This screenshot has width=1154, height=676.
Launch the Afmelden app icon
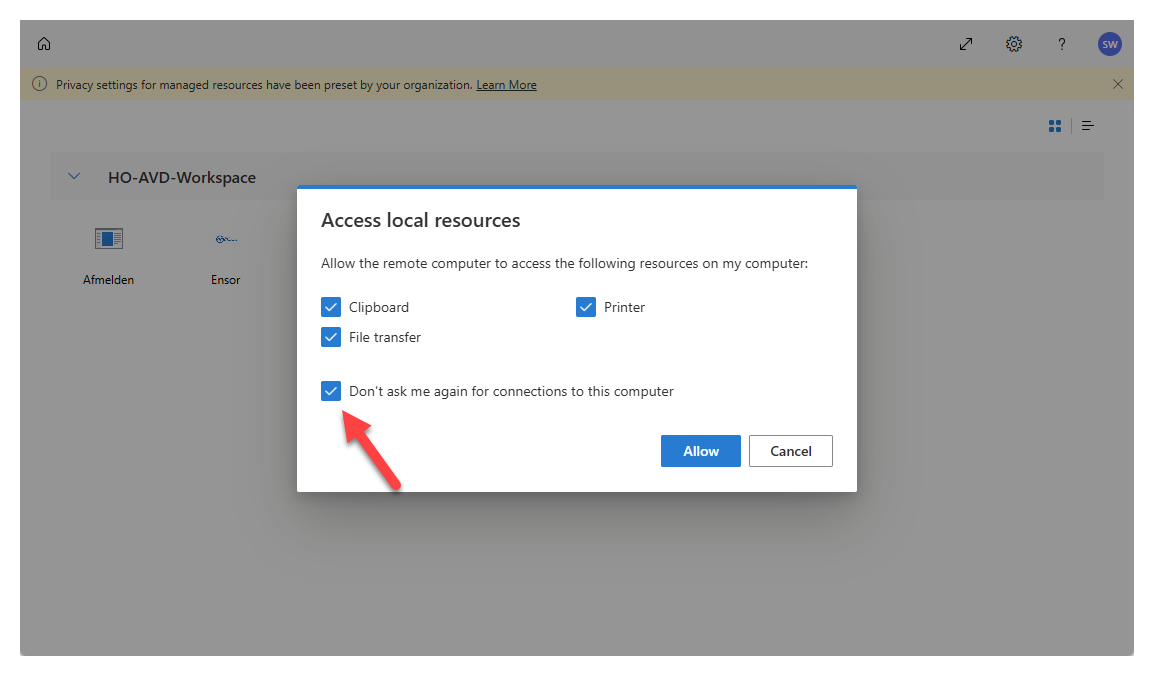click(x=108, y=239)
